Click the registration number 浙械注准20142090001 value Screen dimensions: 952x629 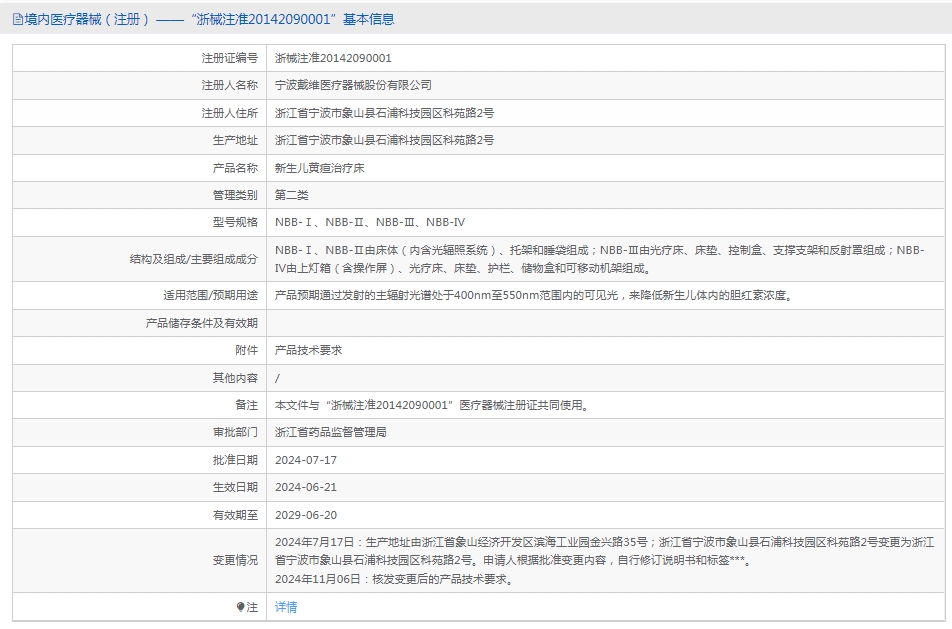[333, 59]
